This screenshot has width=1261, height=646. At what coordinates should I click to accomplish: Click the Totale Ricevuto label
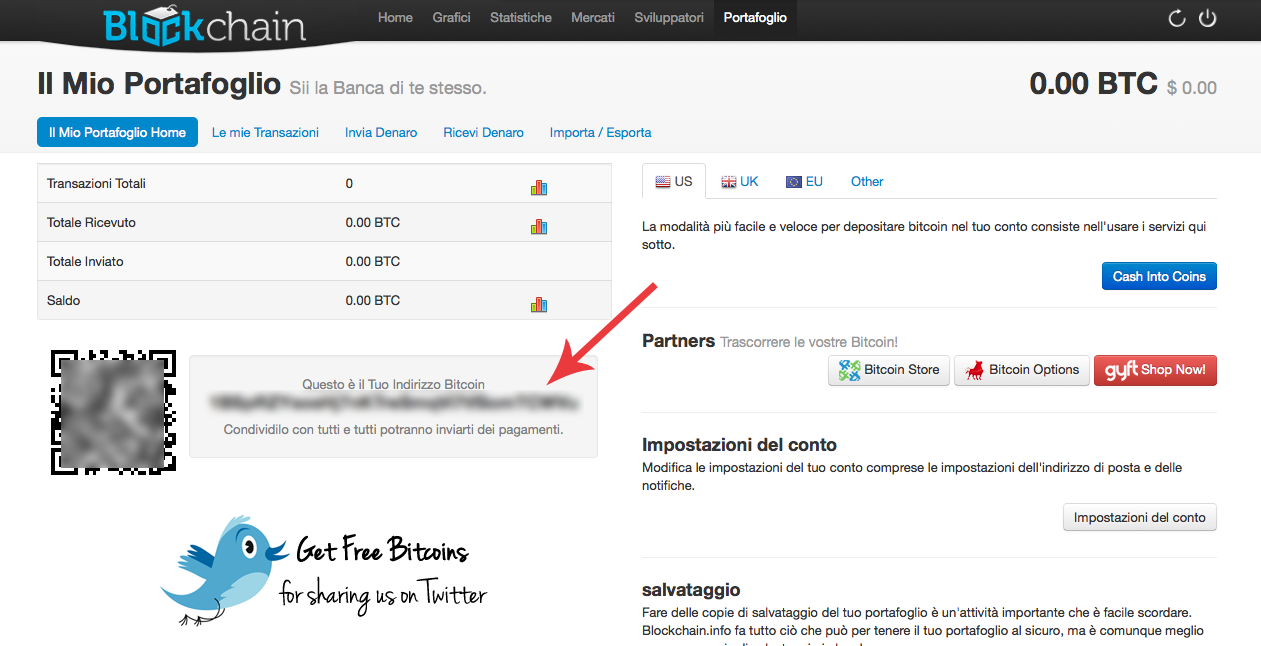point(91,222)
